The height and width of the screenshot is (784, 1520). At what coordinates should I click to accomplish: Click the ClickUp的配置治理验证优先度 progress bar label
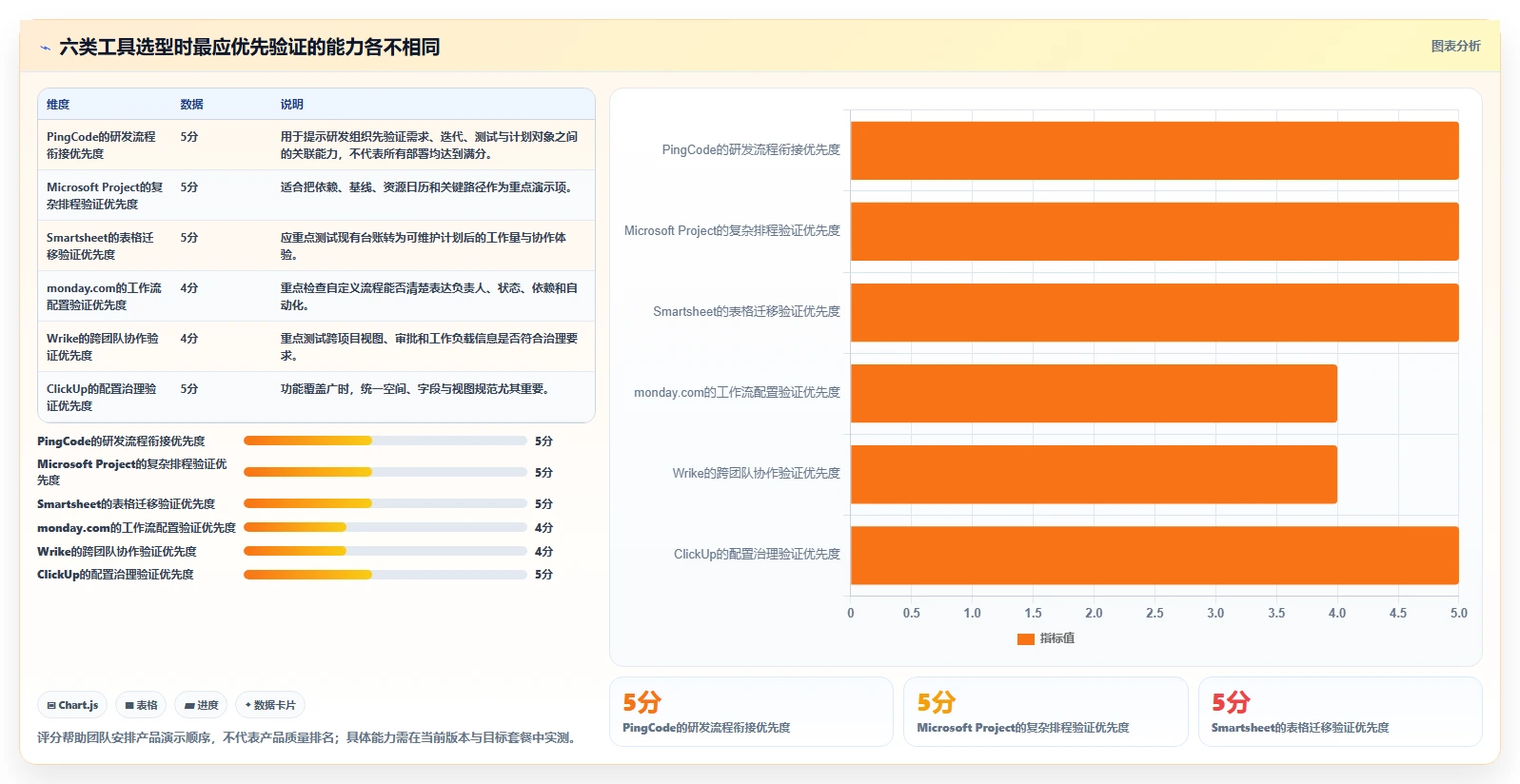point(115,575)
